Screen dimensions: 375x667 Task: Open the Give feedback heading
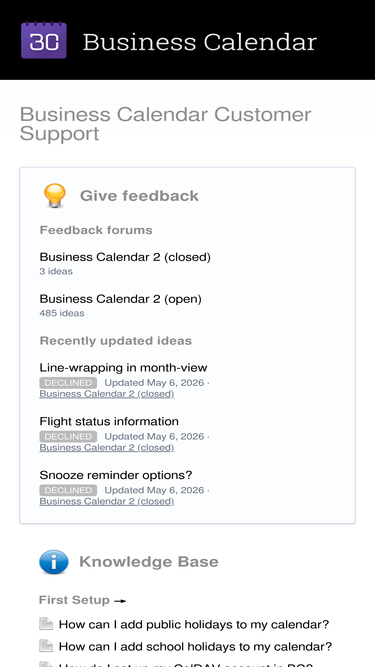coord(139,196)
